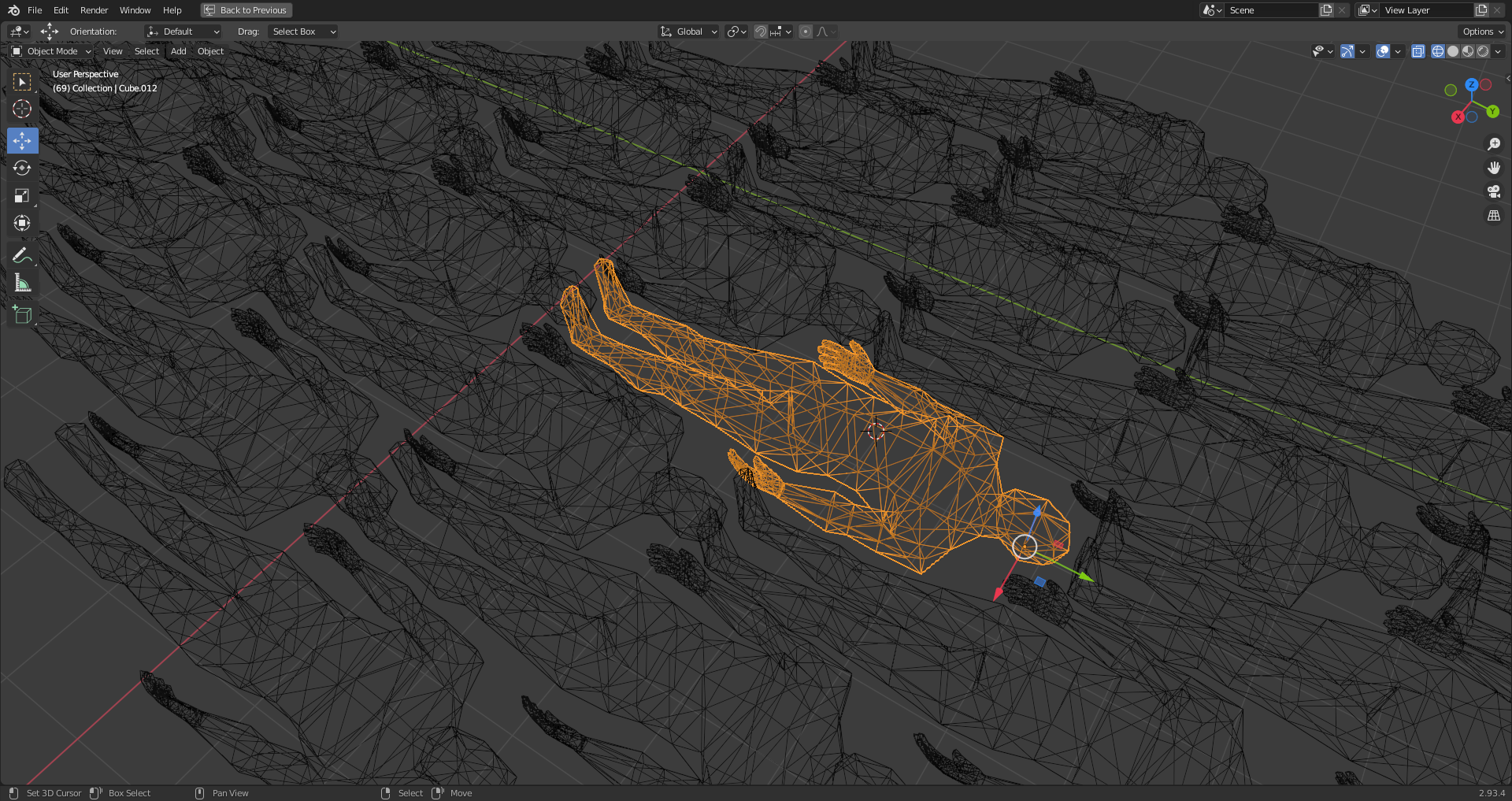Open the Object Mode dropdown
The width and height of the screenshot is (1512, 801).
[51, 51]
